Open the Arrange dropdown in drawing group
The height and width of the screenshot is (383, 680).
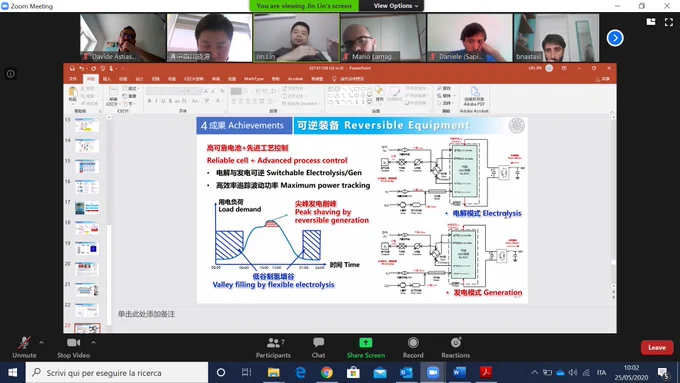tap(379, 94)
